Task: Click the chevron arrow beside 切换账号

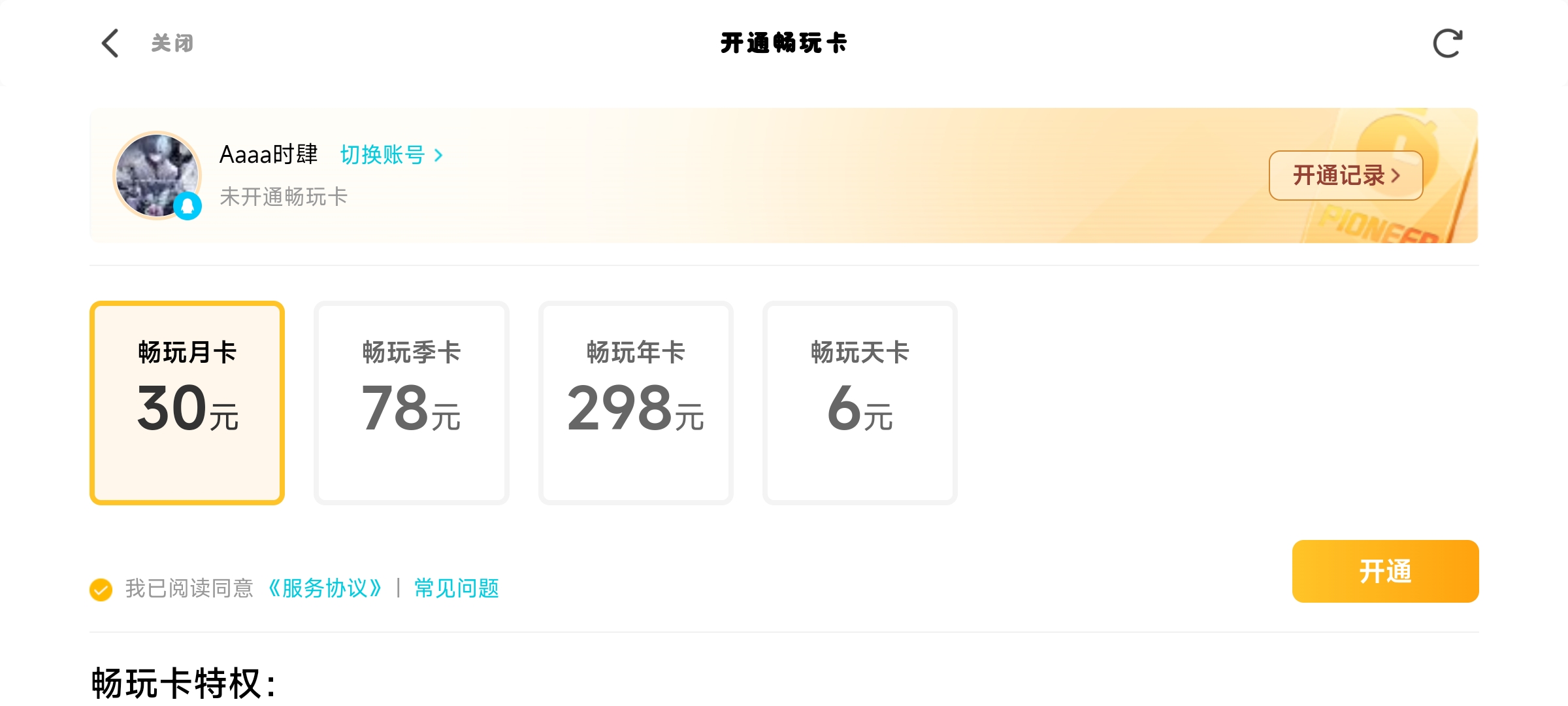Action: (439, 156)
